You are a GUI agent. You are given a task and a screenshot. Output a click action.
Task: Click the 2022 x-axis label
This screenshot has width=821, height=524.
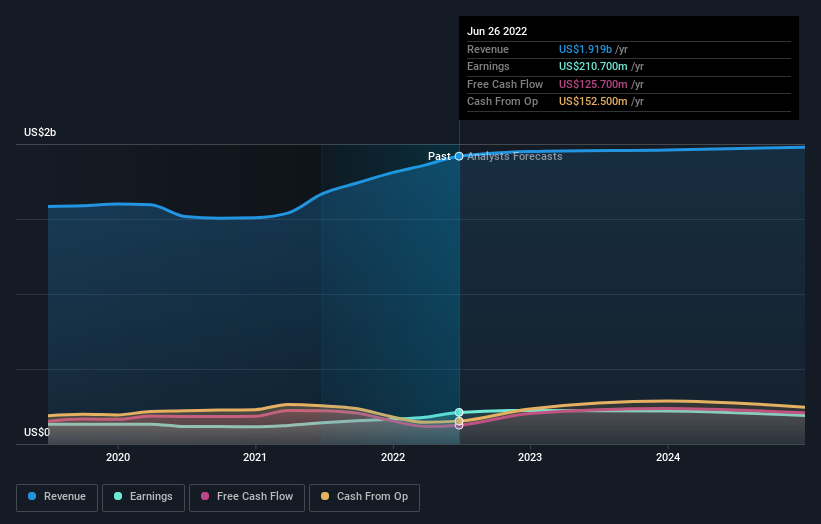[393, 457]
